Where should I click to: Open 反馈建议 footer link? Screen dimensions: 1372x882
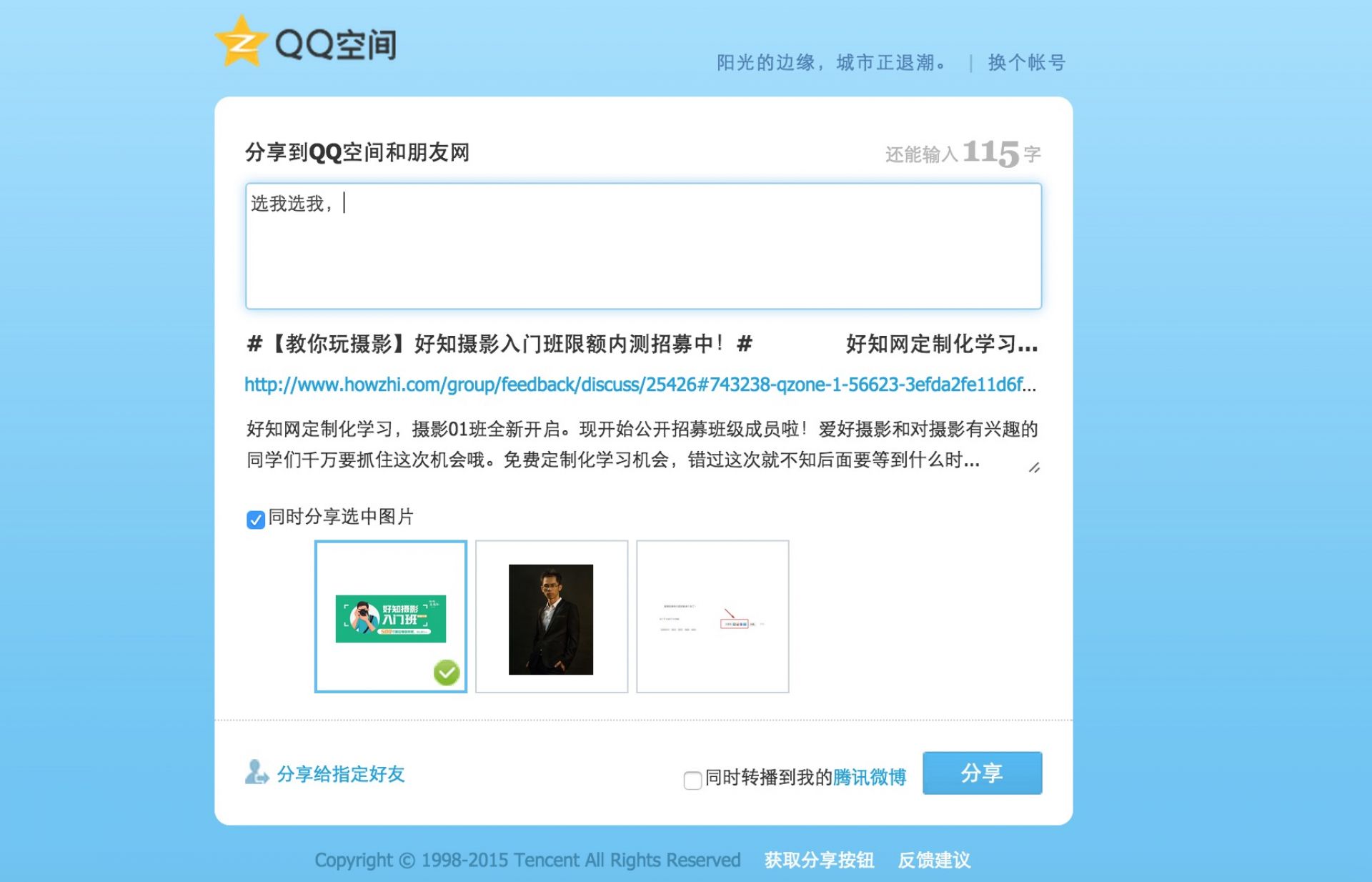point(934,860)
